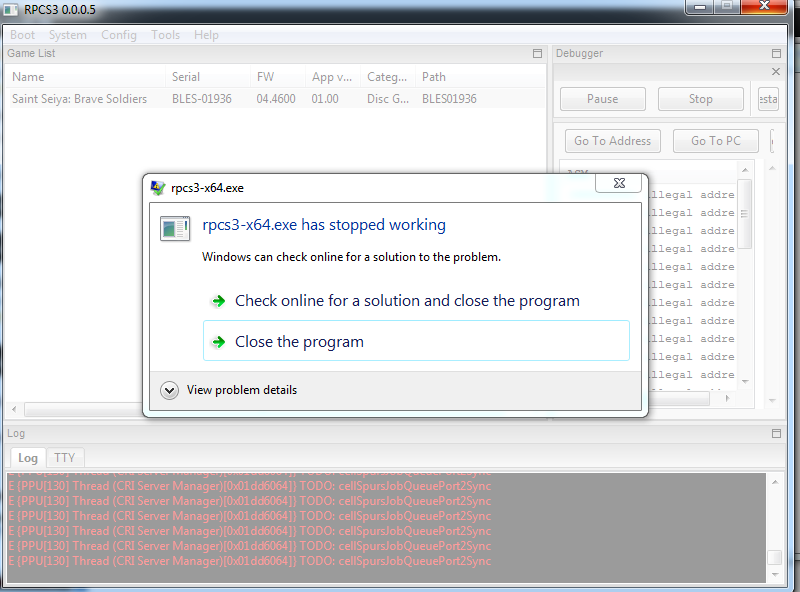Click the partially visible Restart button in Debugger
Image resolution: width=800 pixels, height=592 pixels.
768,99
